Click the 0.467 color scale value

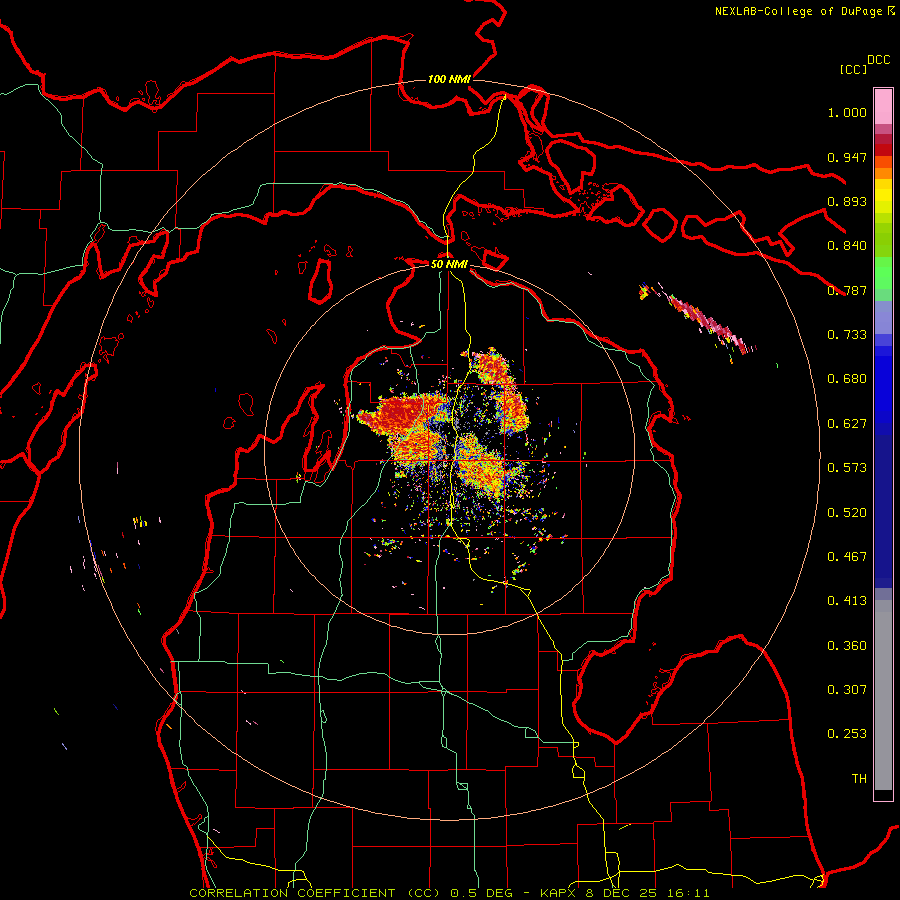[847, 557]
